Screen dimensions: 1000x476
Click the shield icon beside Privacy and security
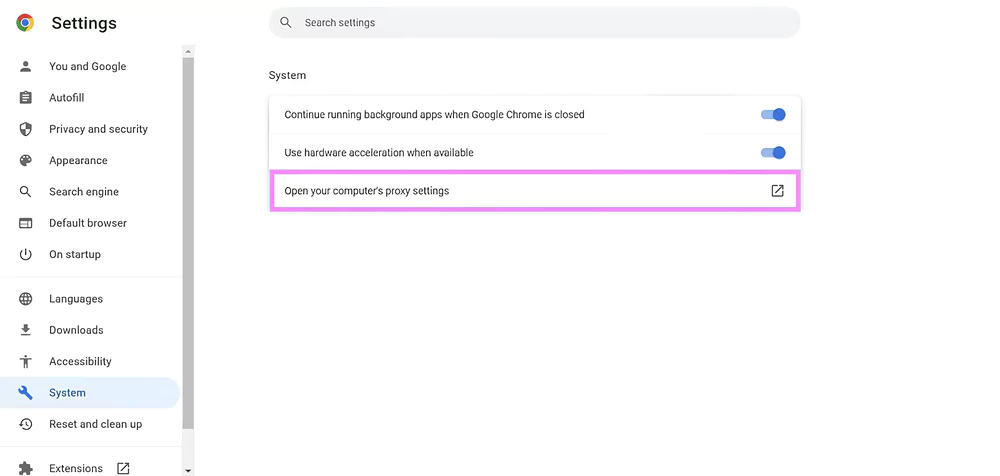[x=26, y=129]
